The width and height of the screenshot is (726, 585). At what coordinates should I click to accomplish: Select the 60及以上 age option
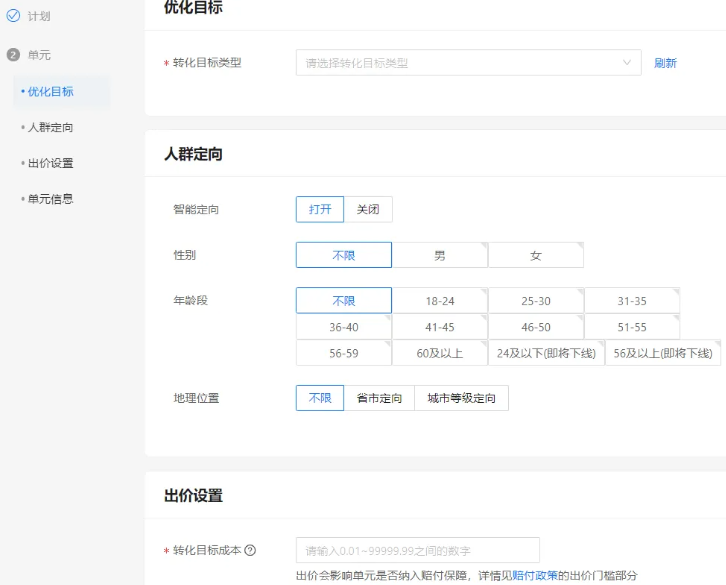pos(440,353)
